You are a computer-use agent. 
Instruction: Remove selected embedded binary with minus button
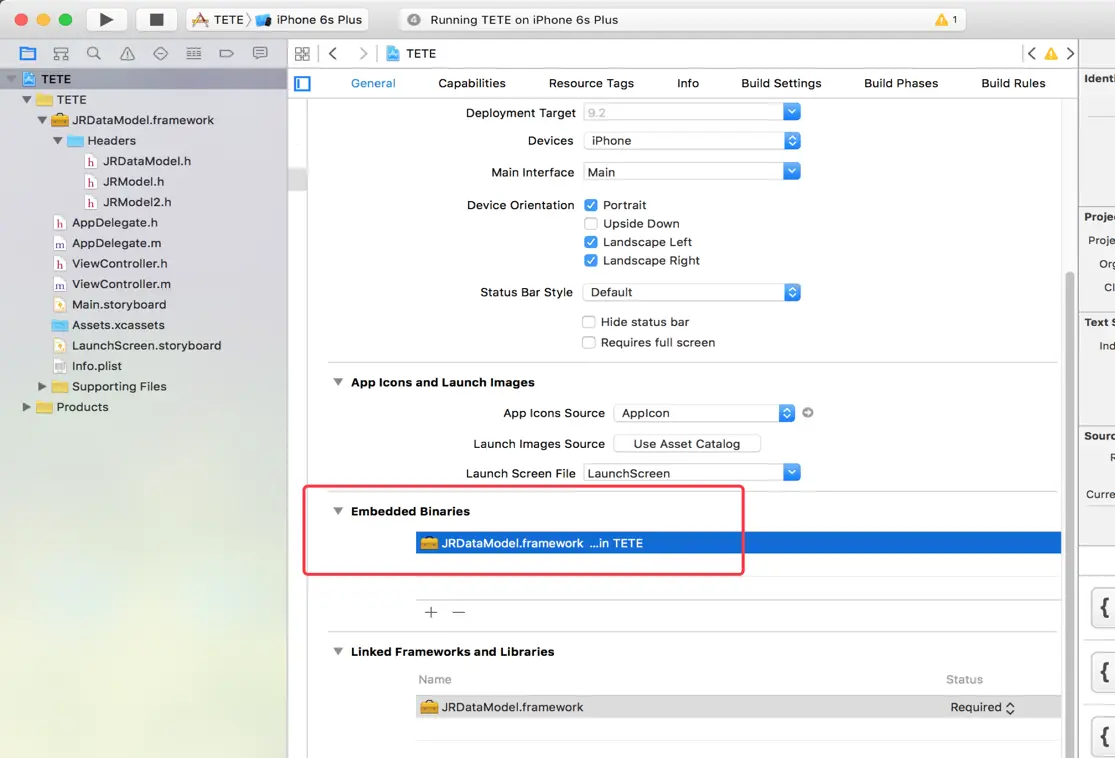459,612
